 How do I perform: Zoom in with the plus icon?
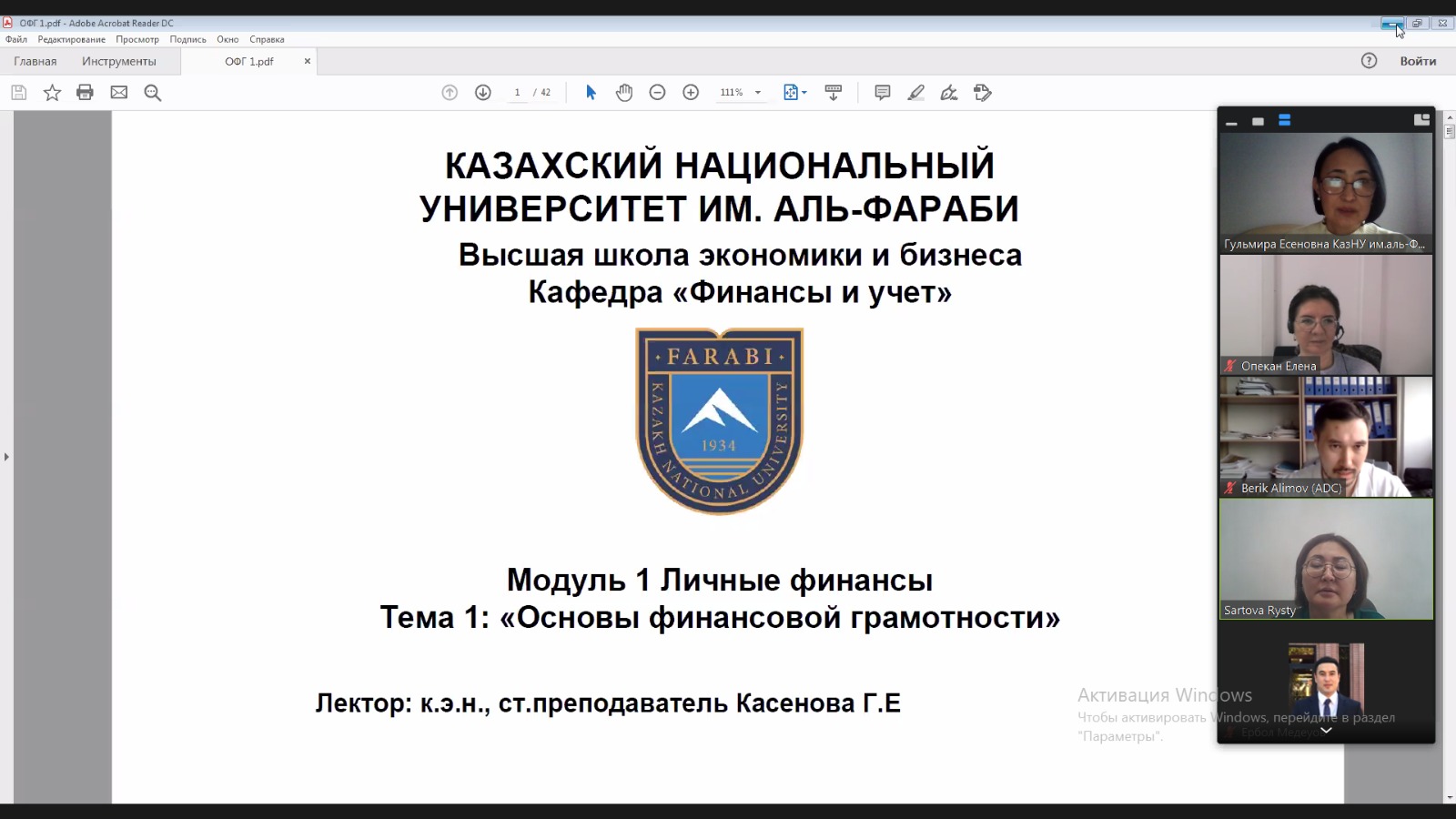pyautogui.click(x=691, y=92)
